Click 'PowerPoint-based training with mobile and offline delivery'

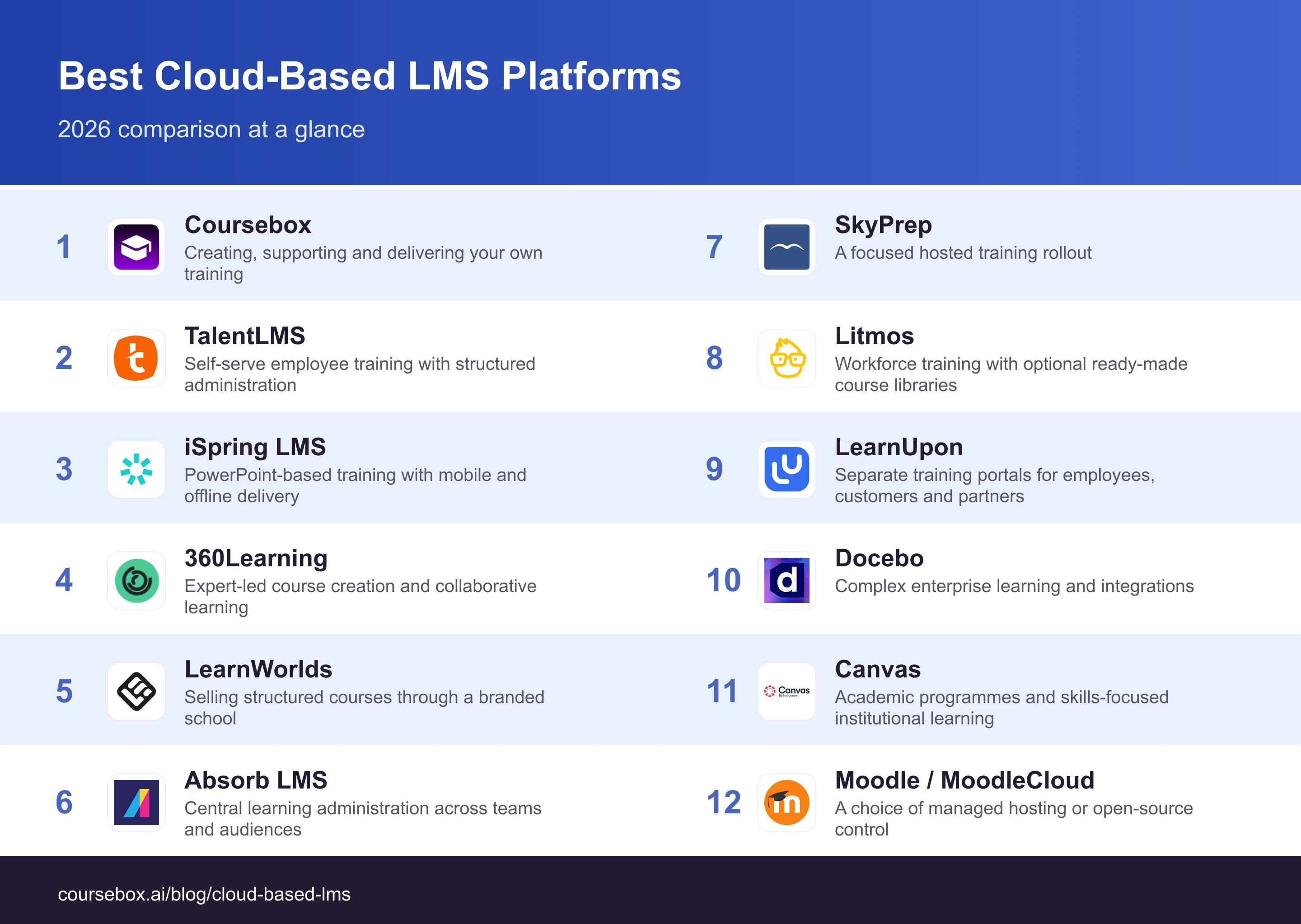pos(355,485)
